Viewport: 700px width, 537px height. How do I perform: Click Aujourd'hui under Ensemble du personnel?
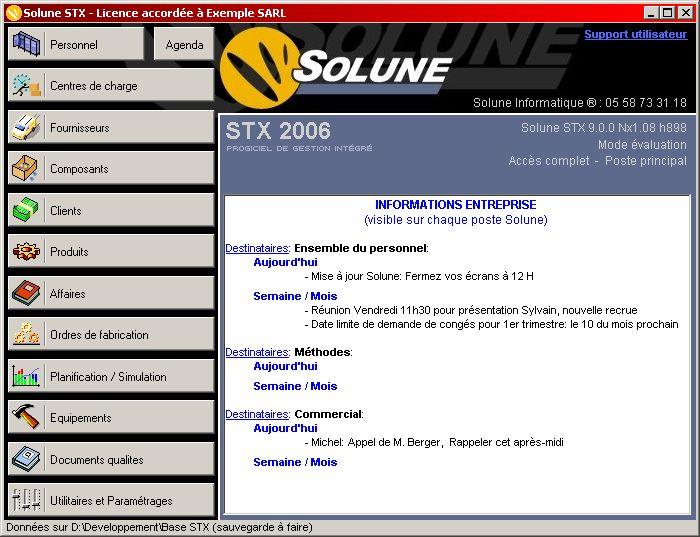(x=285, y=262)
